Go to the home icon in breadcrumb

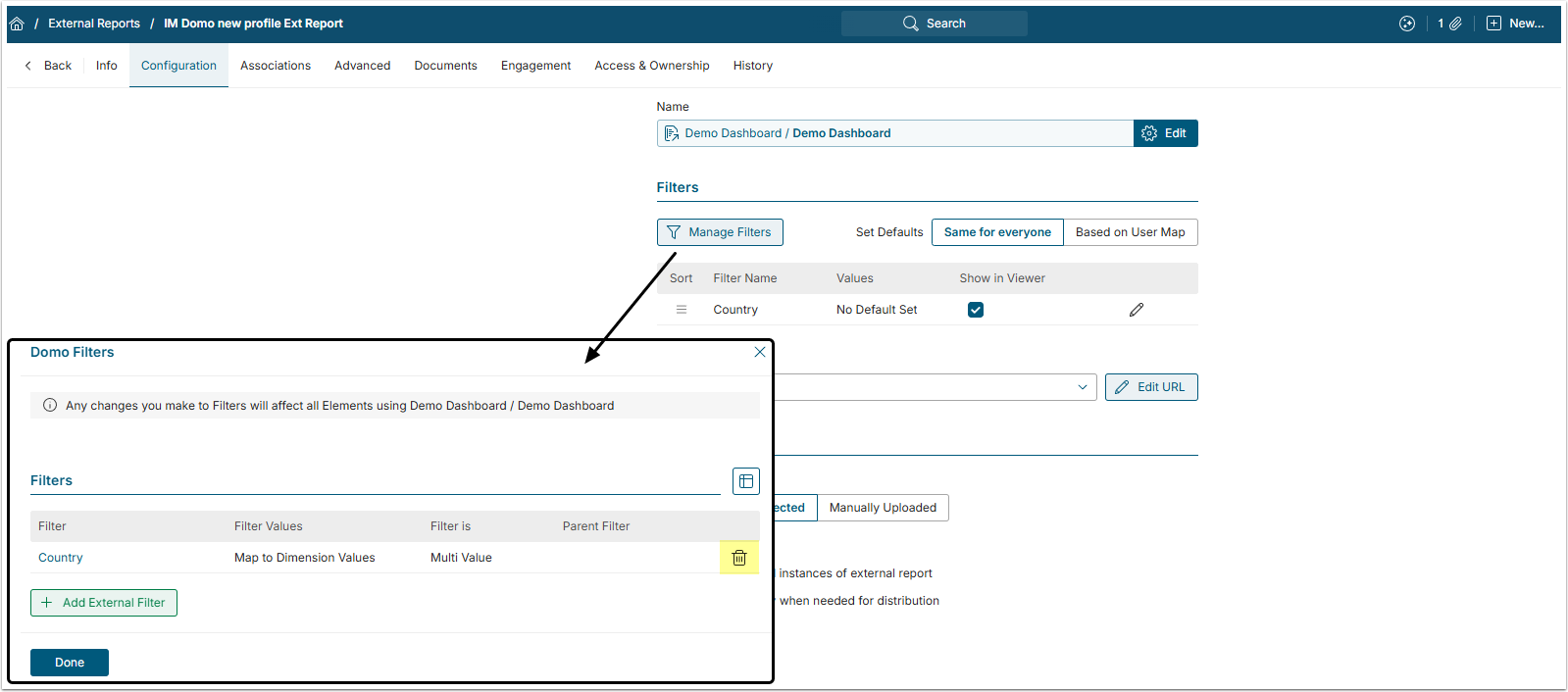click(x=17, y=24)
